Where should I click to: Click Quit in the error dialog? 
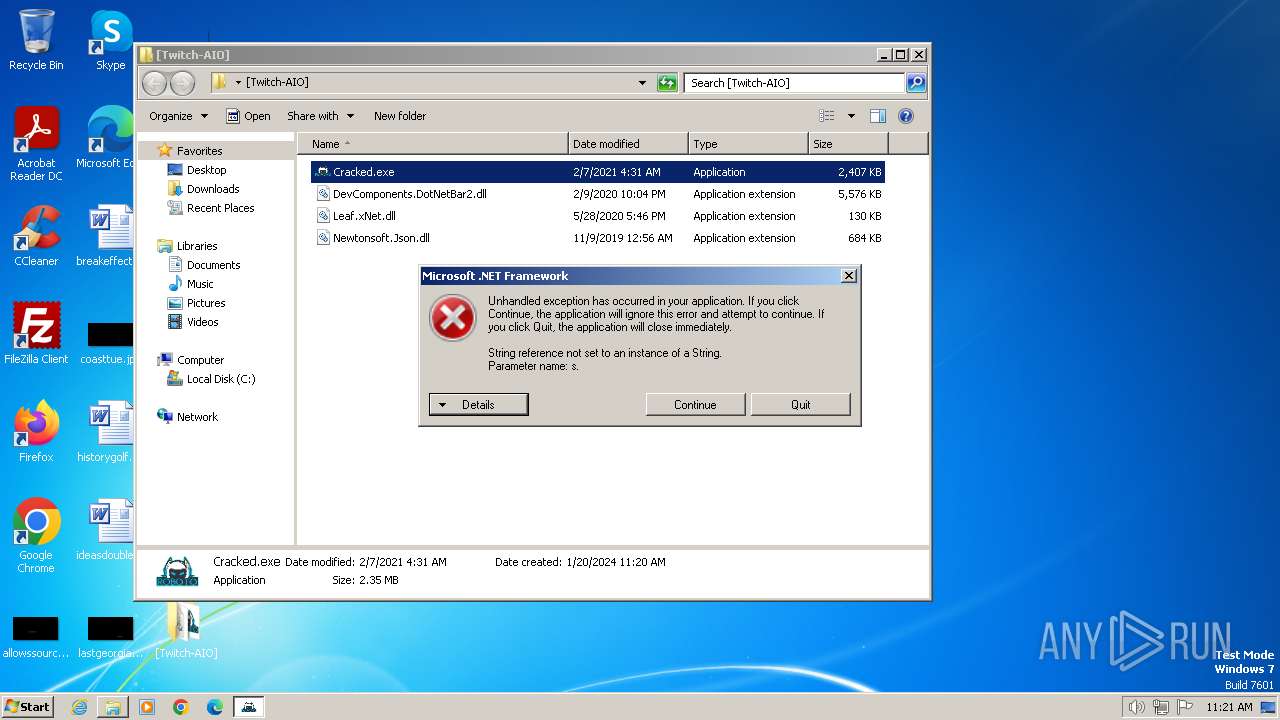801,405
